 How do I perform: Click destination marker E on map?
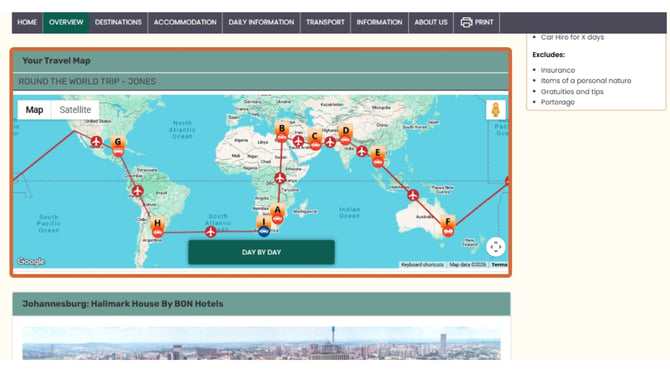[x=378, y=152]
